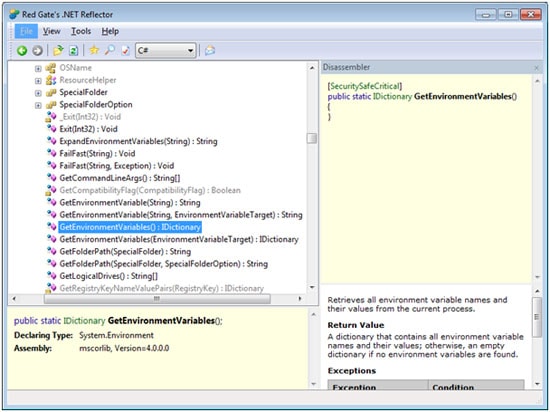The height and width of the screenshot is (412, 550).
Task: Click method icon beside GetCompatibilityFlag
Action: pyautogui.click(x=51, y=190)
